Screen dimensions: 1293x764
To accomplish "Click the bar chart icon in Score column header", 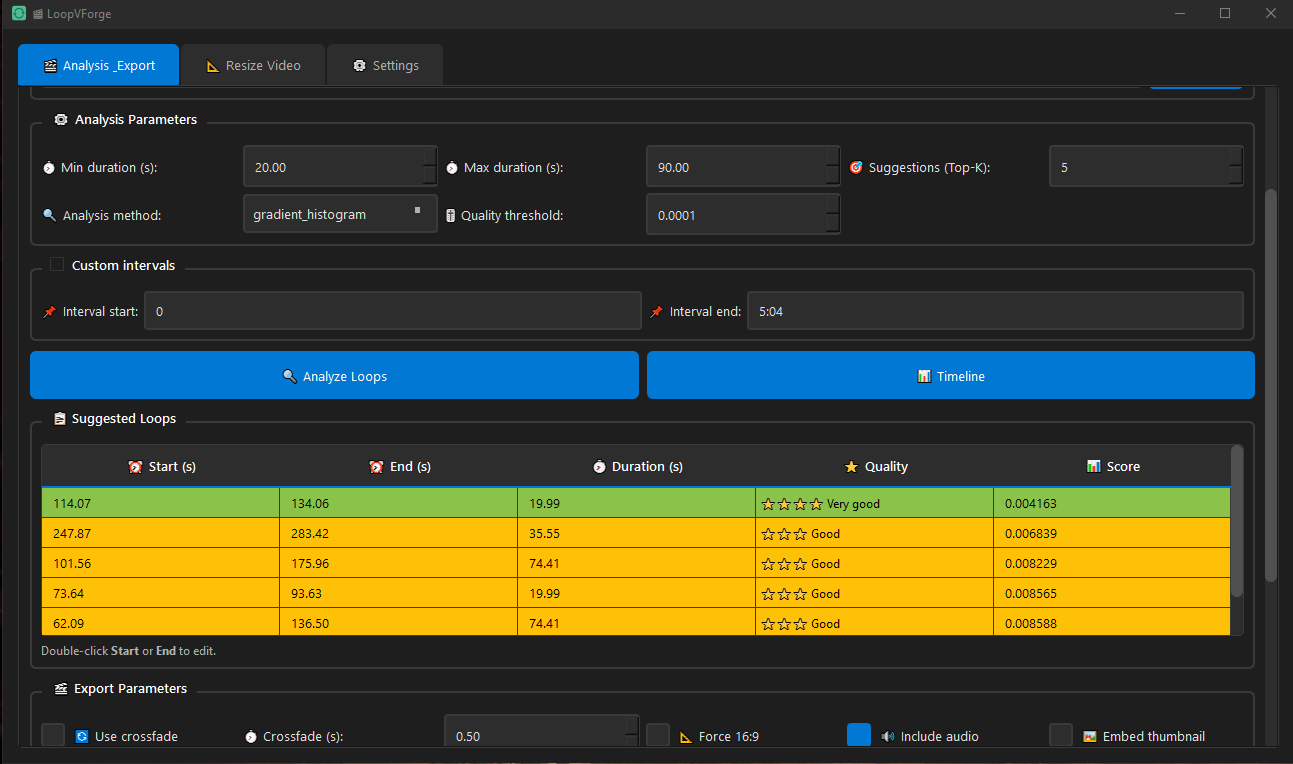I will tap(1093, 467).
